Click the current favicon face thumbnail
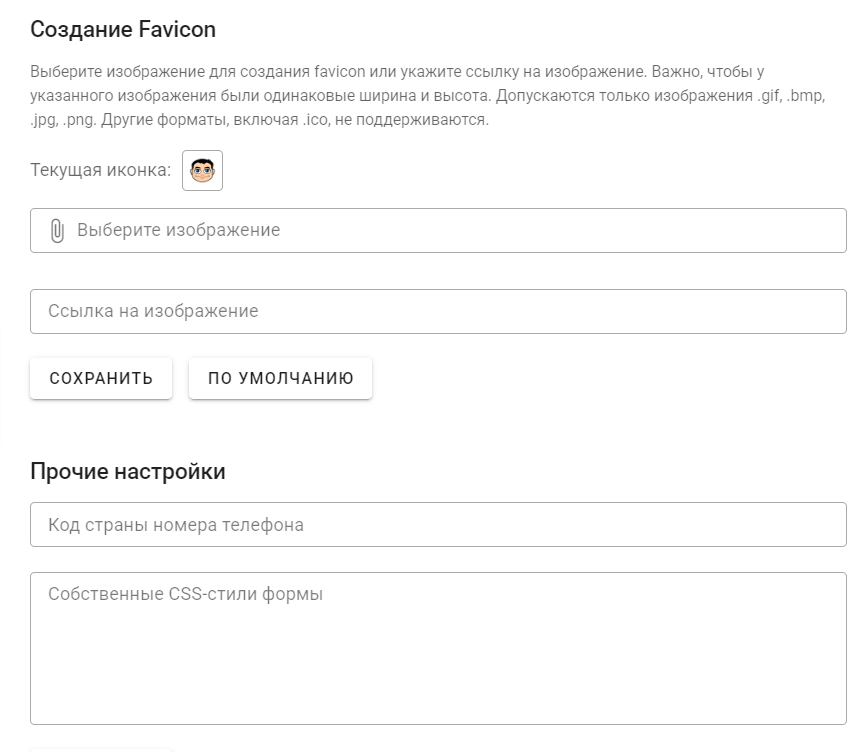The image size is (860, 752). [x=202, y=171]
